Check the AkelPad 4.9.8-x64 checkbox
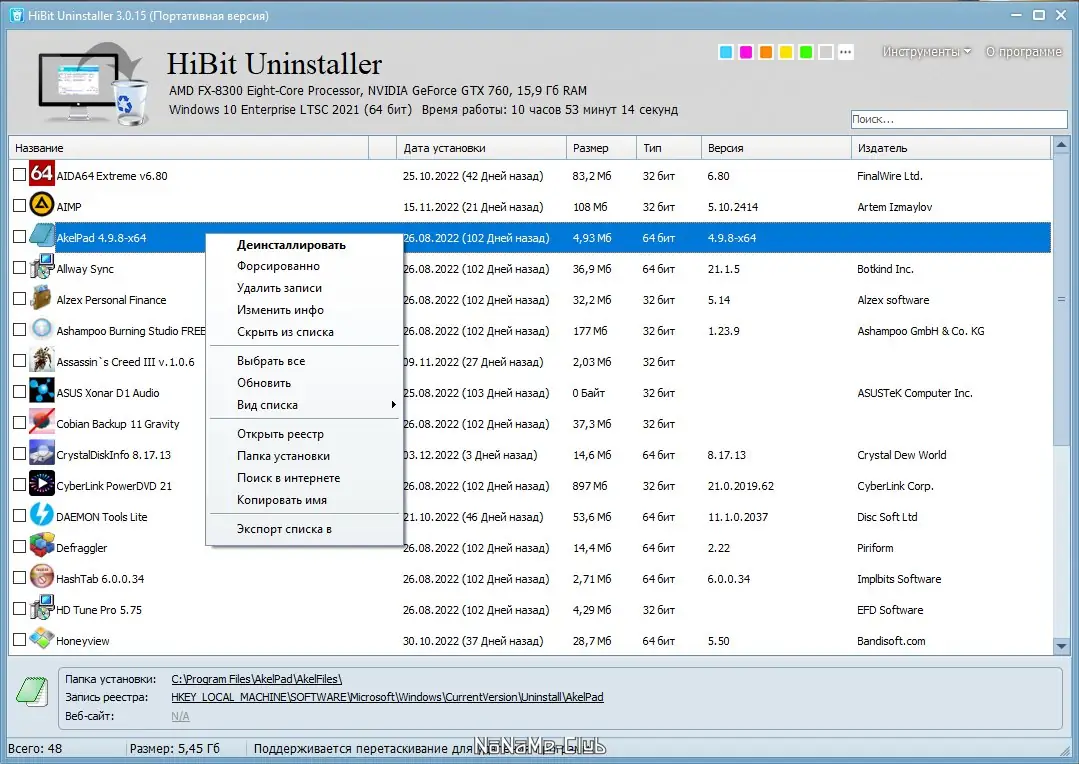The height and width of the screenshot is (764, 1079). (19, 237)
